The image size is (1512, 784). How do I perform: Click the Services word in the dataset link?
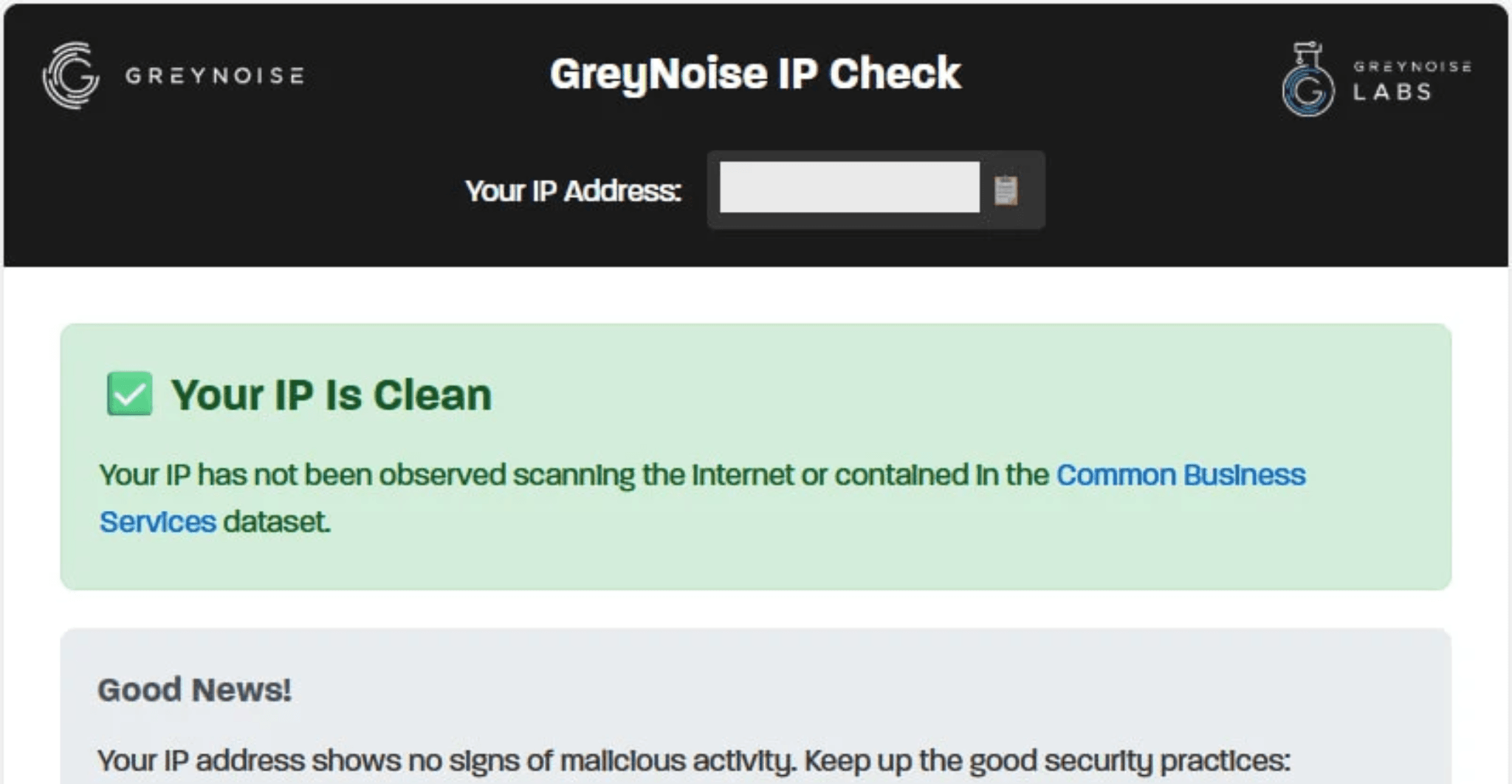[x=157, y=521]
